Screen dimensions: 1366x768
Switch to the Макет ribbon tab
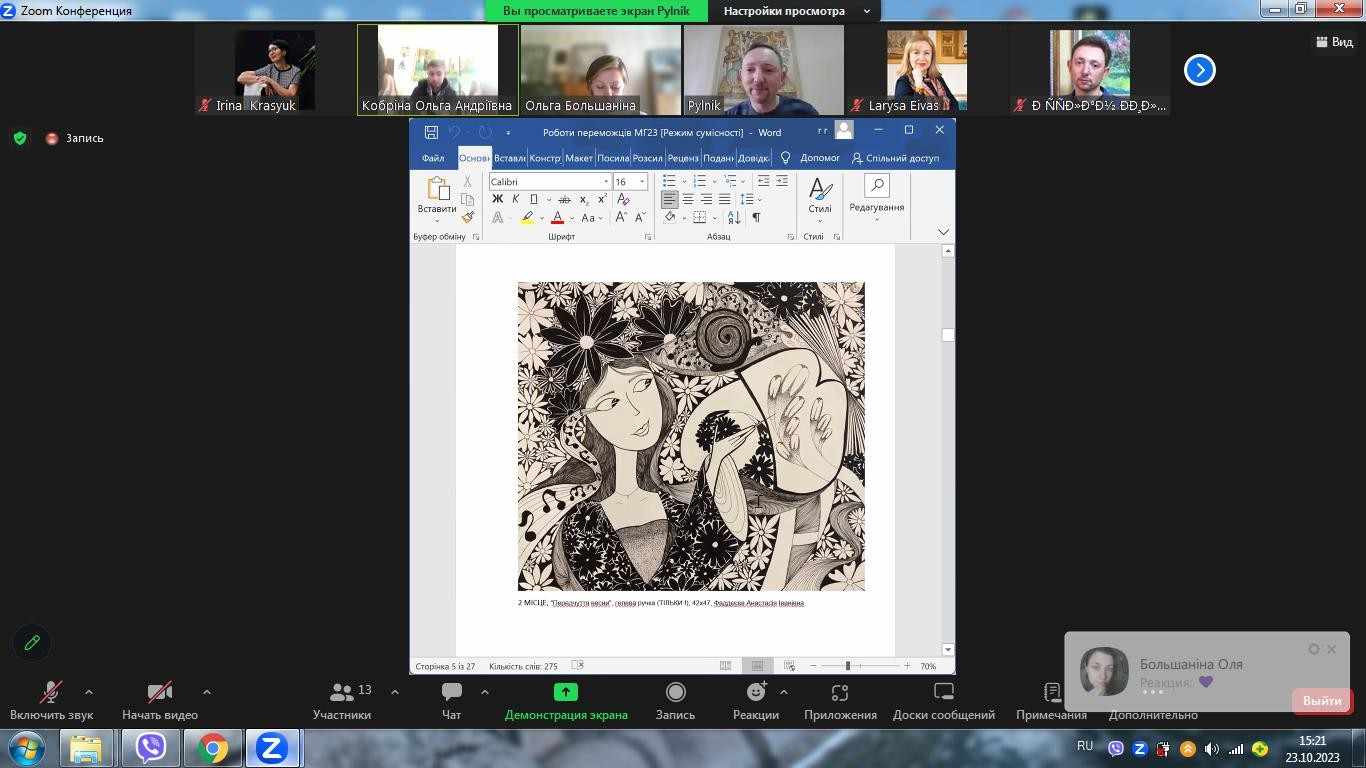(578, 158)
